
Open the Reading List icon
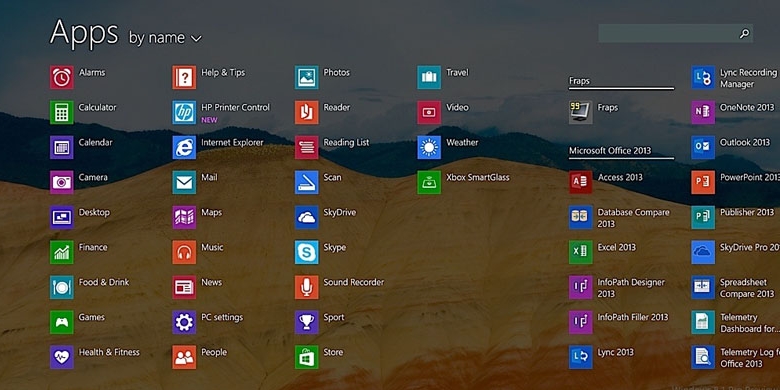pyautogui.click(x=306, y=147)
